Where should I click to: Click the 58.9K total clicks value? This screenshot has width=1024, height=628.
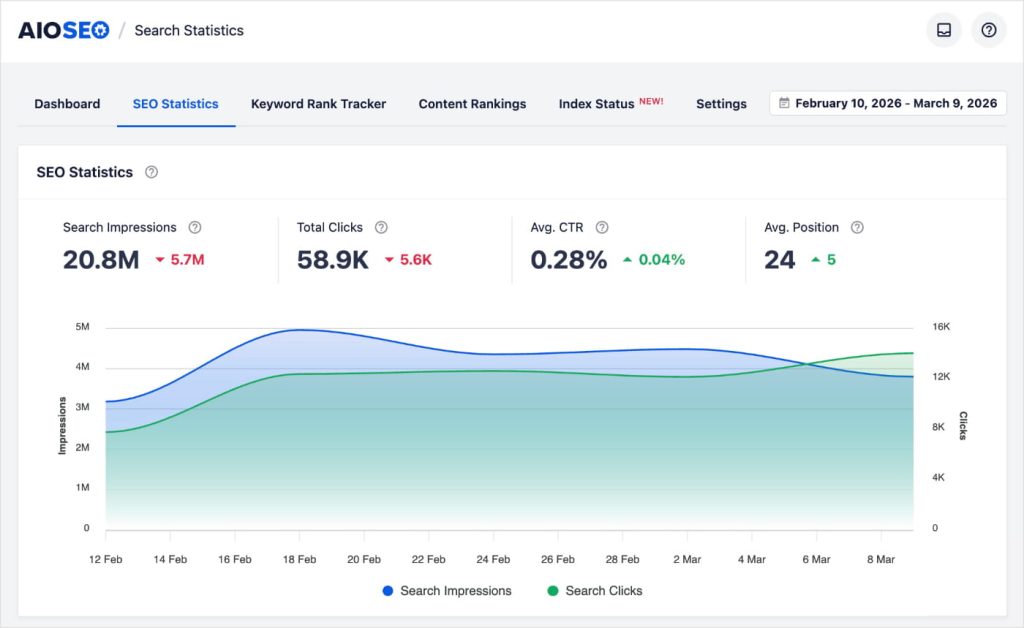[x=333, y=260]
